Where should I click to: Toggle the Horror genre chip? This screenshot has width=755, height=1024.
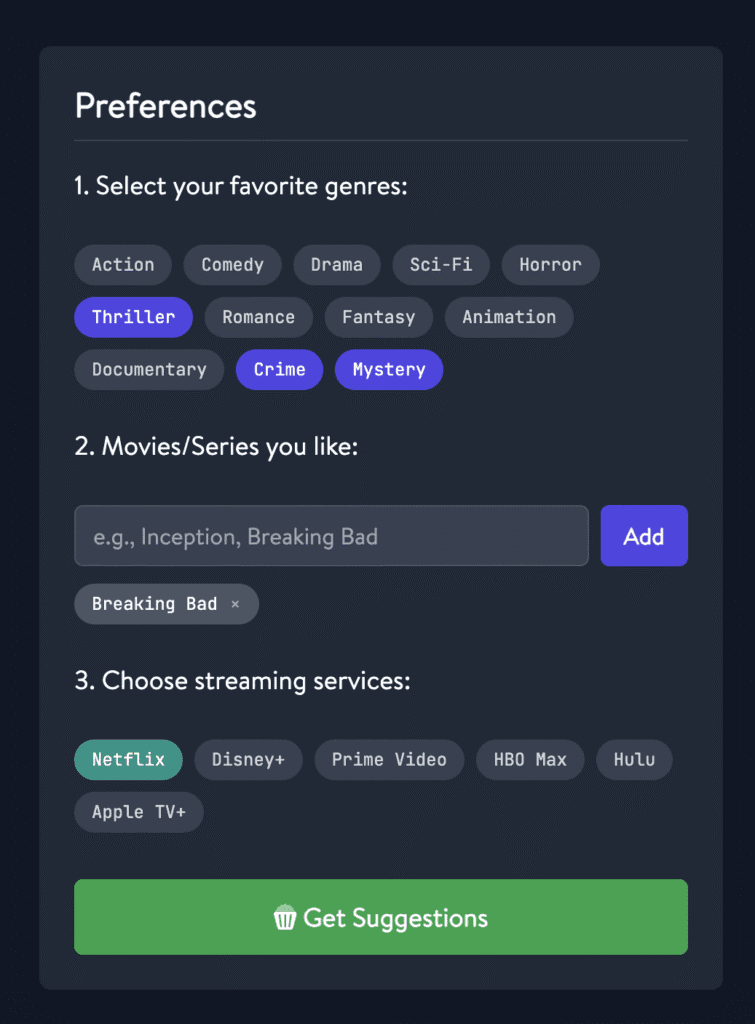click(550, 265)
